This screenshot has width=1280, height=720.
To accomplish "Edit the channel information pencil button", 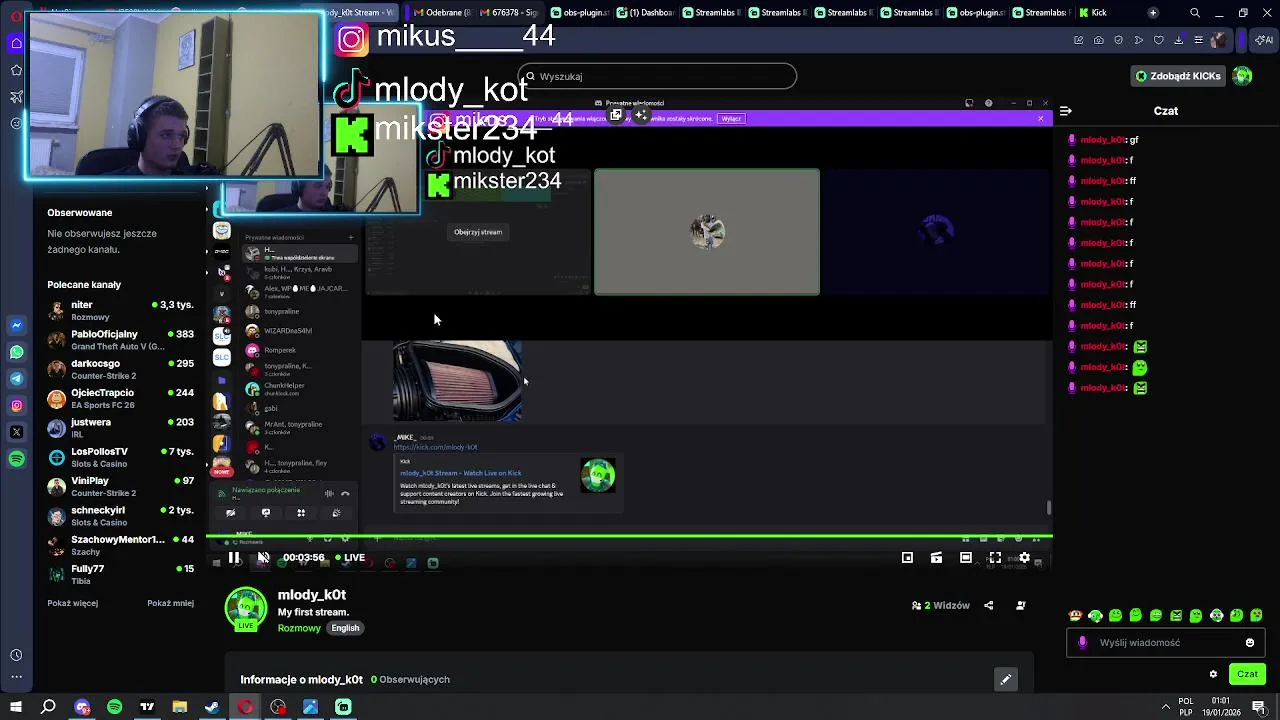I will [x=1006, y=680].
